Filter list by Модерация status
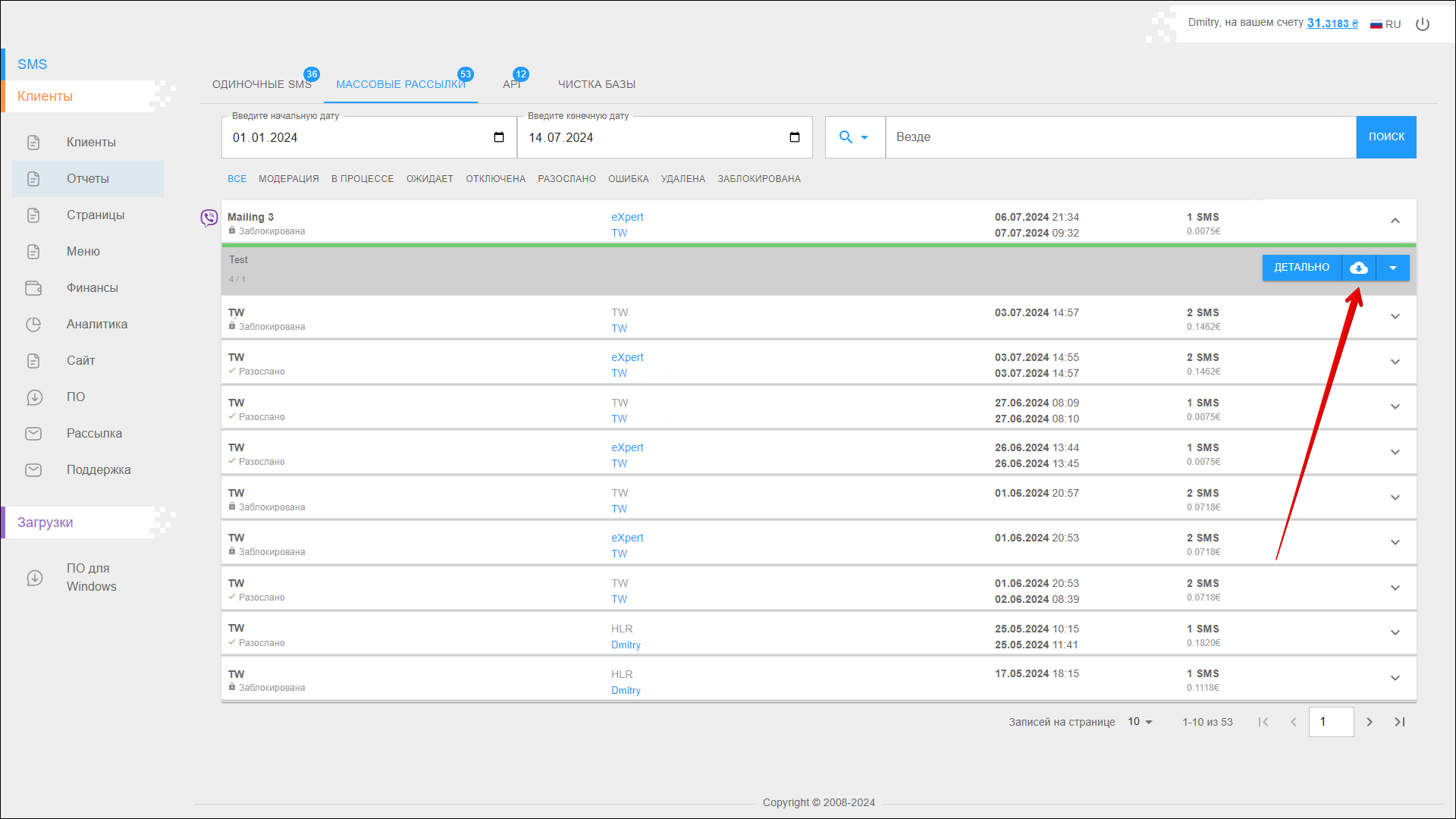 (288, 179)
